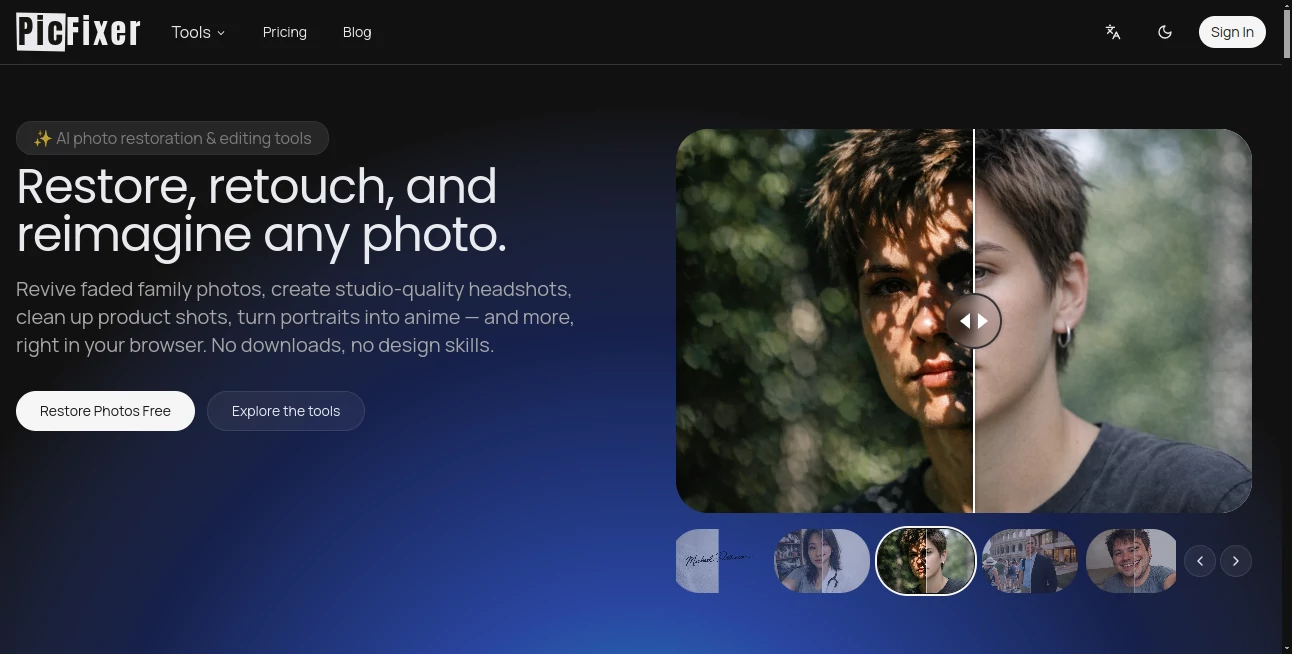
Task: Click the heading 'Restore, retouch, and reimagine'
Action: 262,210
